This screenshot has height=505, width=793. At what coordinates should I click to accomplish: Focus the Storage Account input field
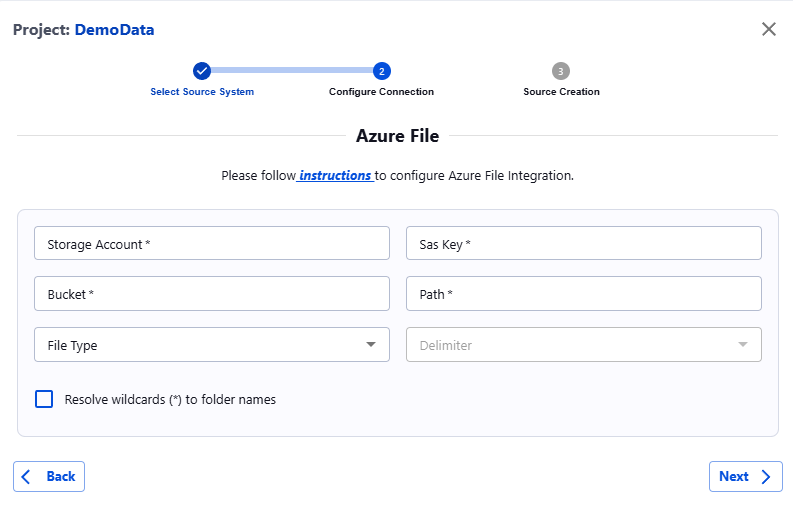tap(212, 243)
